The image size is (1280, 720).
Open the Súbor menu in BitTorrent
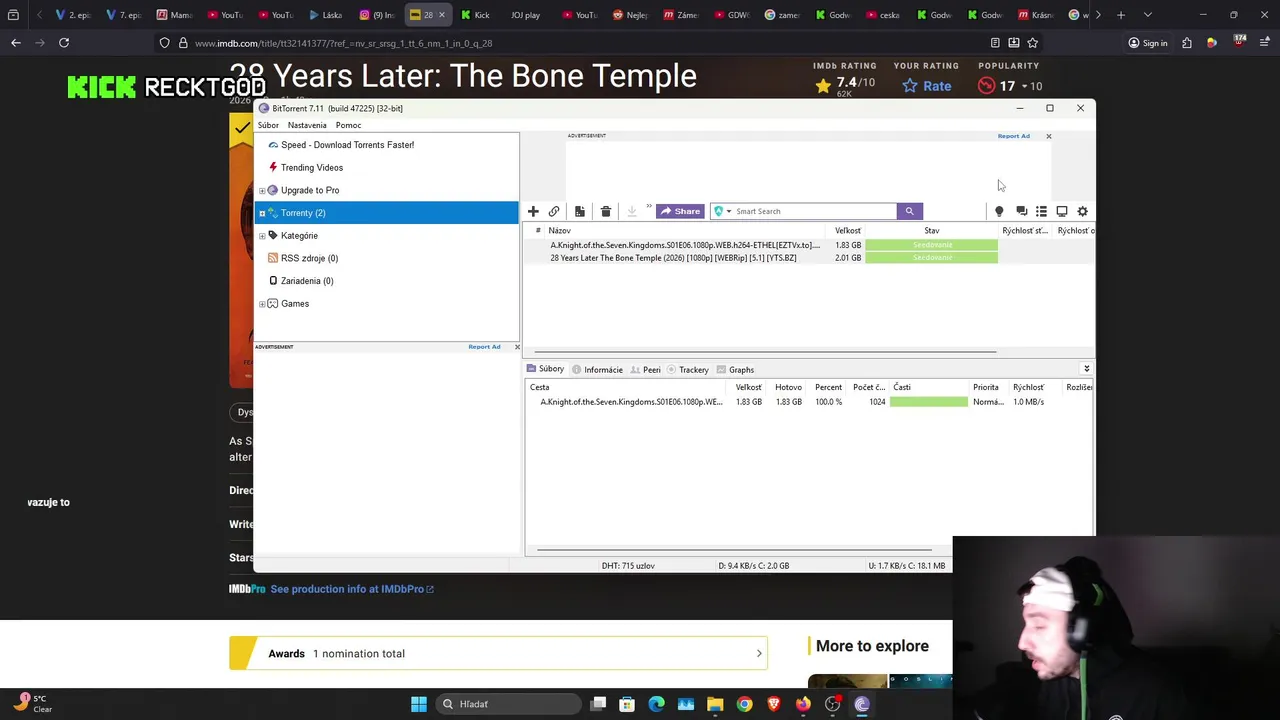pos(268,125)
